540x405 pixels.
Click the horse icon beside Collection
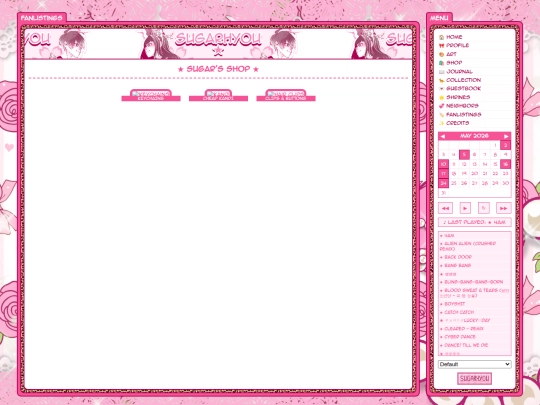(x=442, y=80)
